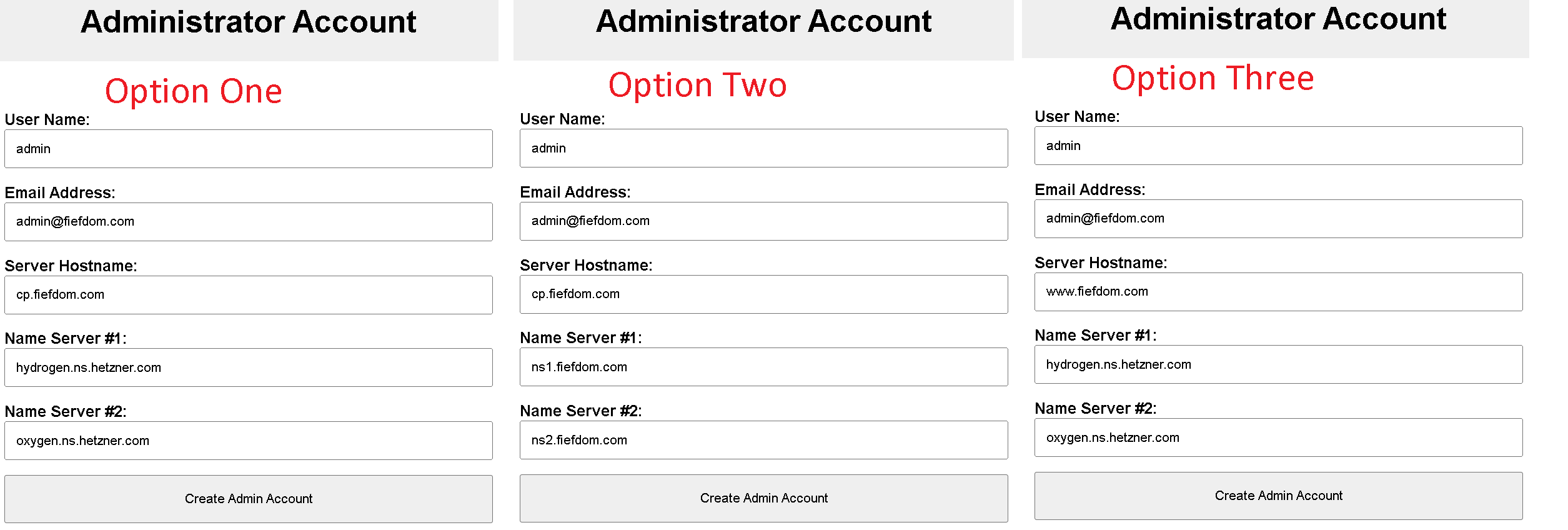Focus Option One's Name Server #2 field
The image size is (1568, 530).
tap(248, 441)
